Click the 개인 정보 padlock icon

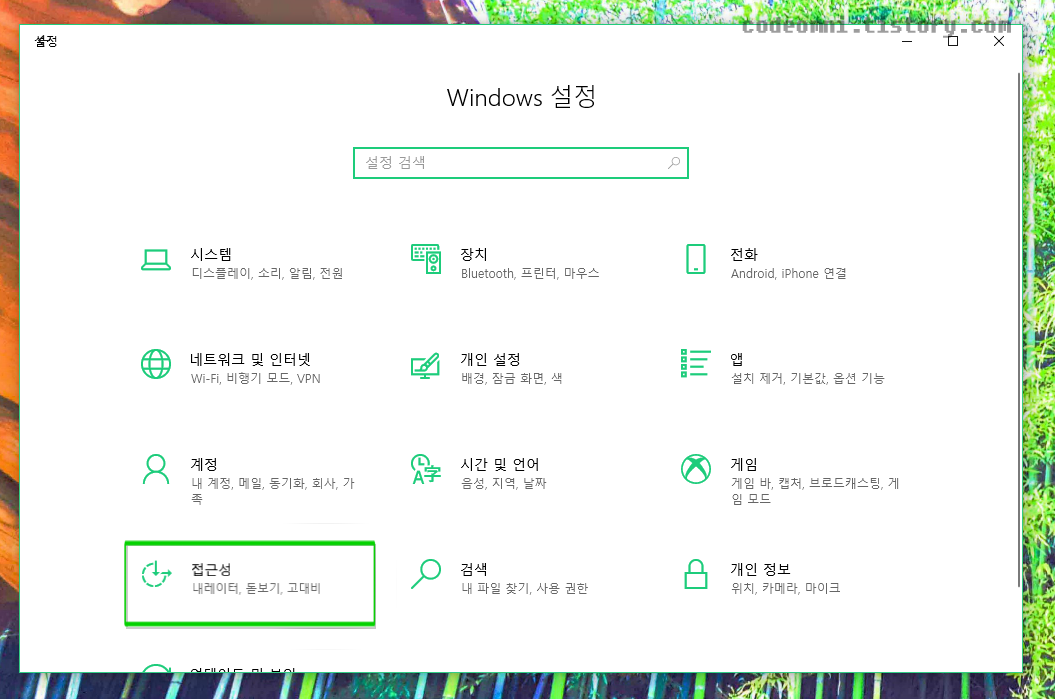(696, 574)
